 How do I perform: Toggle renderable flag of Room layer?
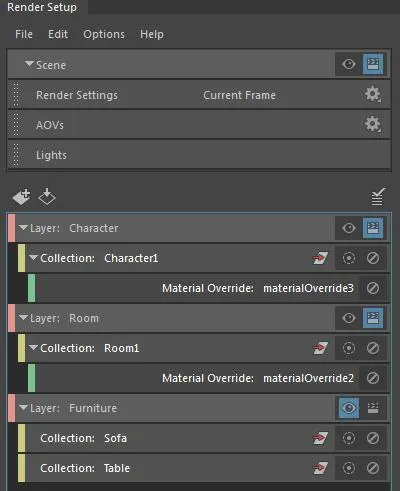373,318
